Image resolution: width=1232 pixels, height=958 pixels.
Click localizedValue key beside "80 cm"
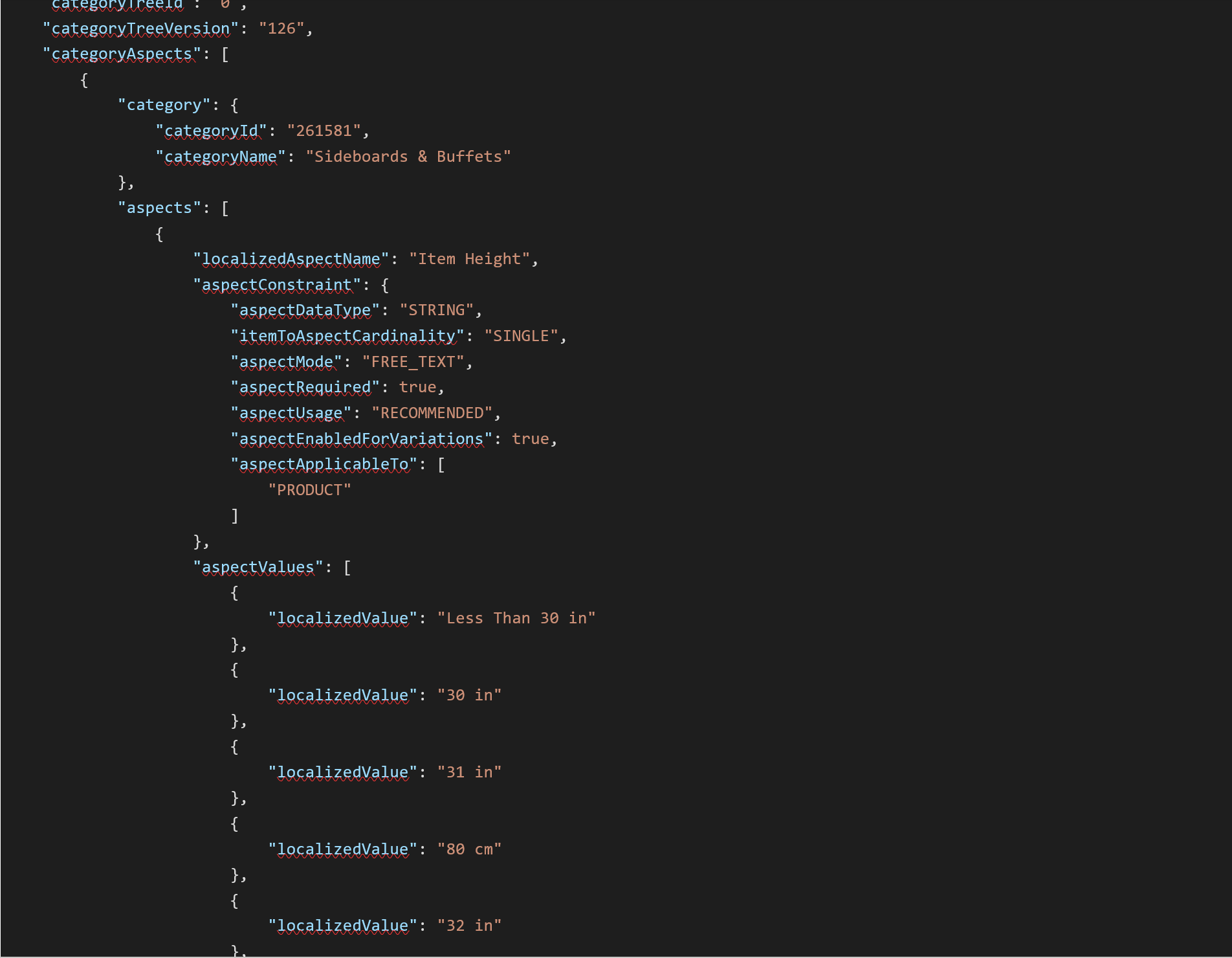click(343, 849)
